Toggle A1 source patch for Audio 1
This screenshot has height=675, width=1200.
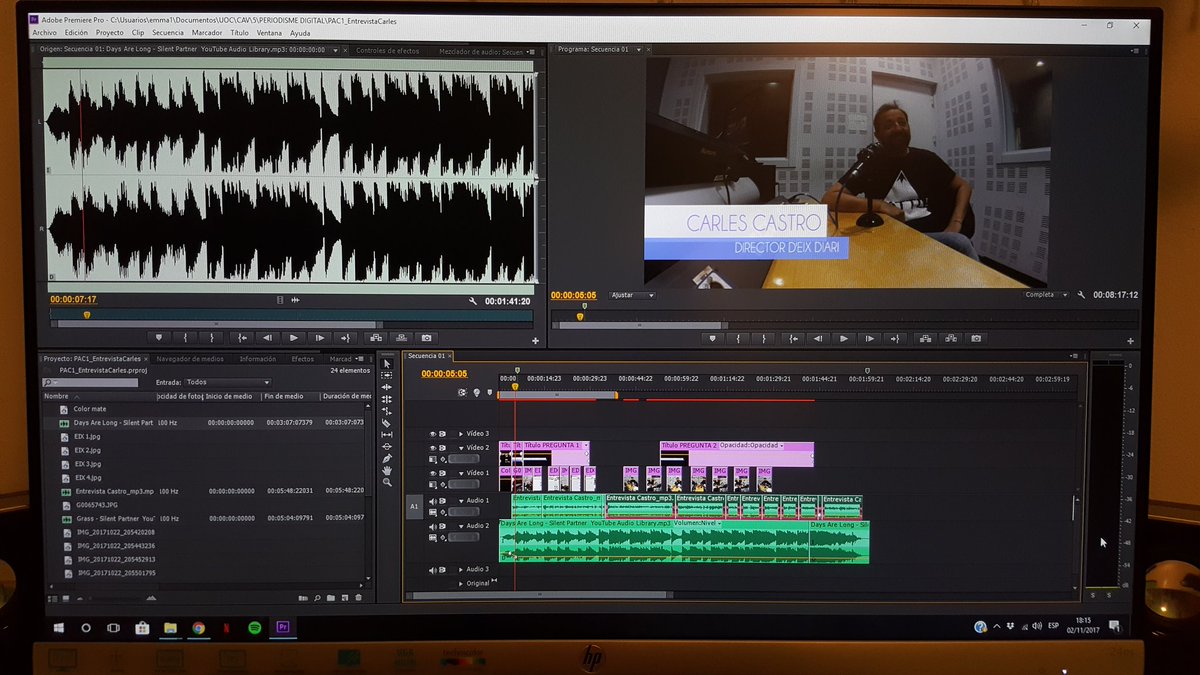click(x=414, y=507)
